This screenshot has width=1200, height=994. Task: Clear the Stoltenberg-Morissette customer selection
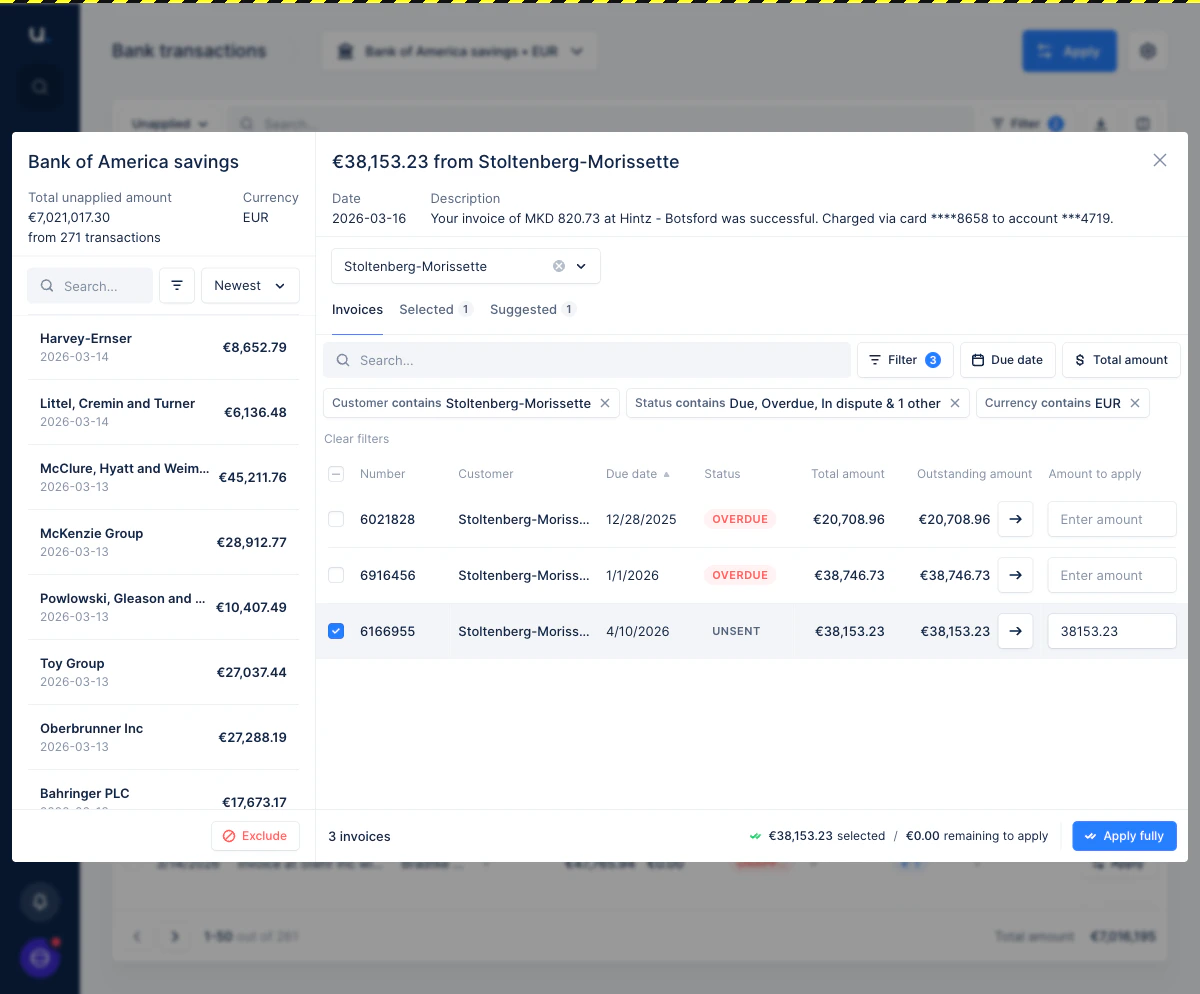pos(559,266)
